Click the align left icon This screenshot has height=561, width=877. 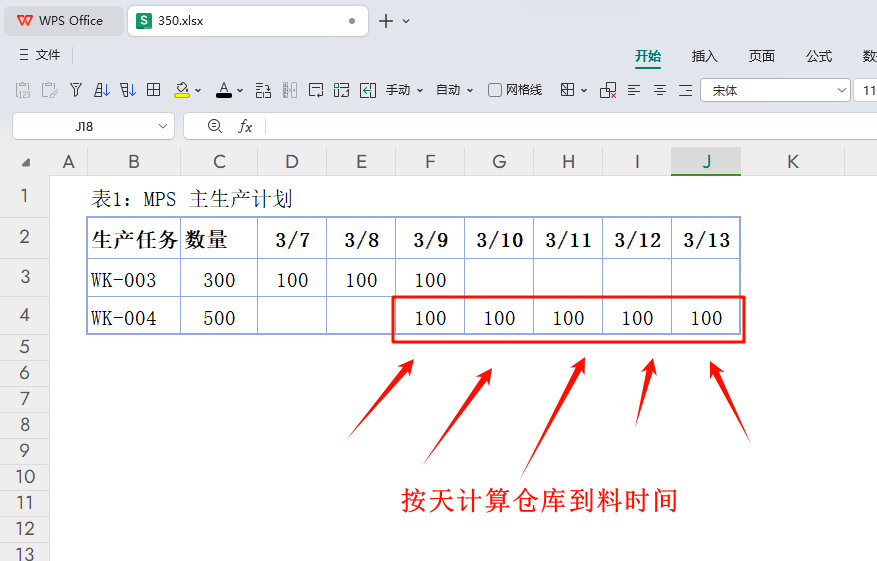point(634,90)
